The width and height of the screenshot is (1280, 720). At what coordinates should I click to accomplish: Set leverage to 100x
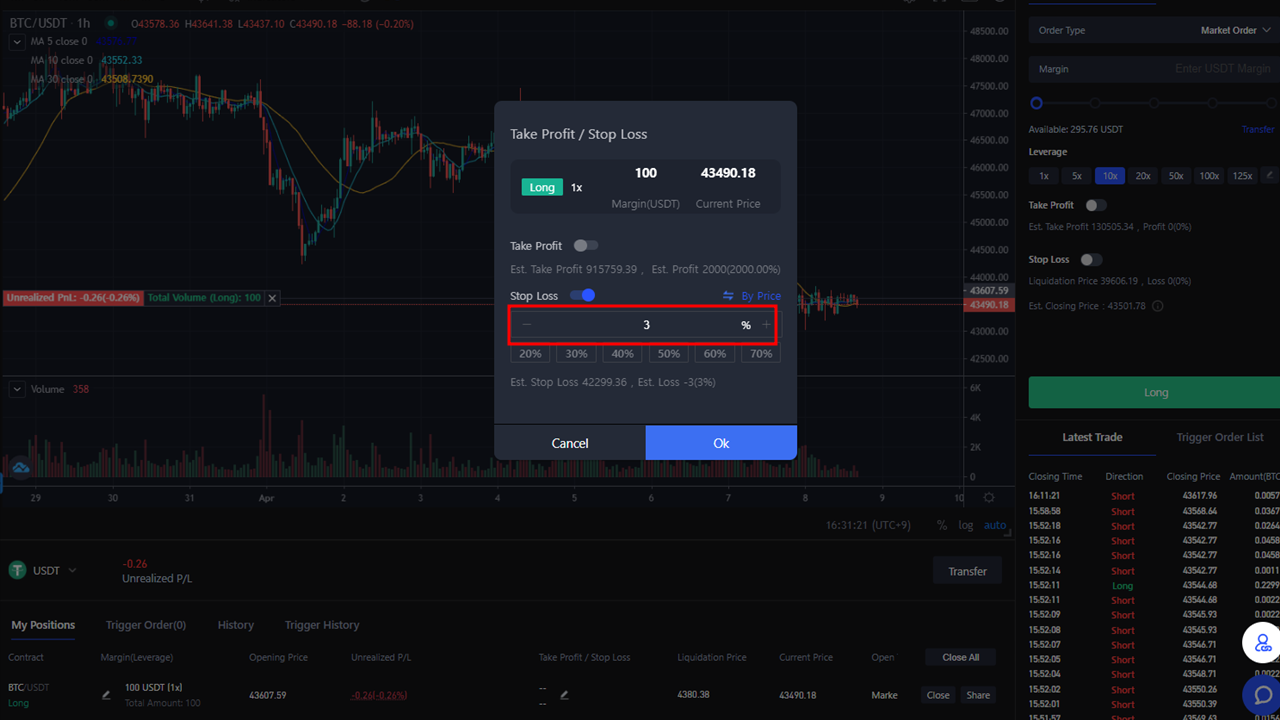click(1209, 176)
